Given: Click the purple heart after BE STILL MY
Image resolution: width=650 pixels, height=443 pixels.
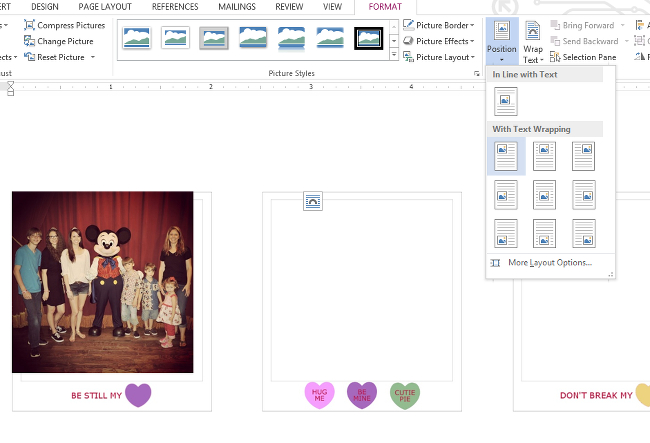Looking at the screenshot, I should click(138, 395).
